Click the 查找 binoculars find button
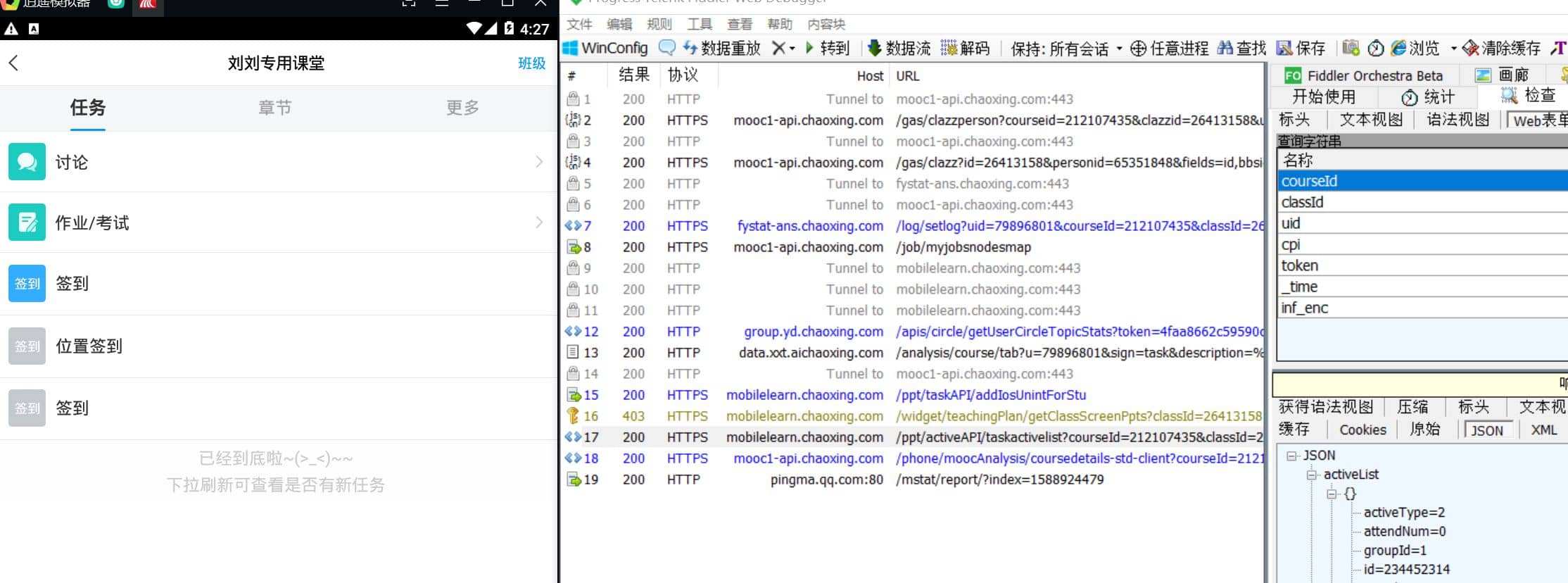The image size is (1568, 583). coord(1241,48)
